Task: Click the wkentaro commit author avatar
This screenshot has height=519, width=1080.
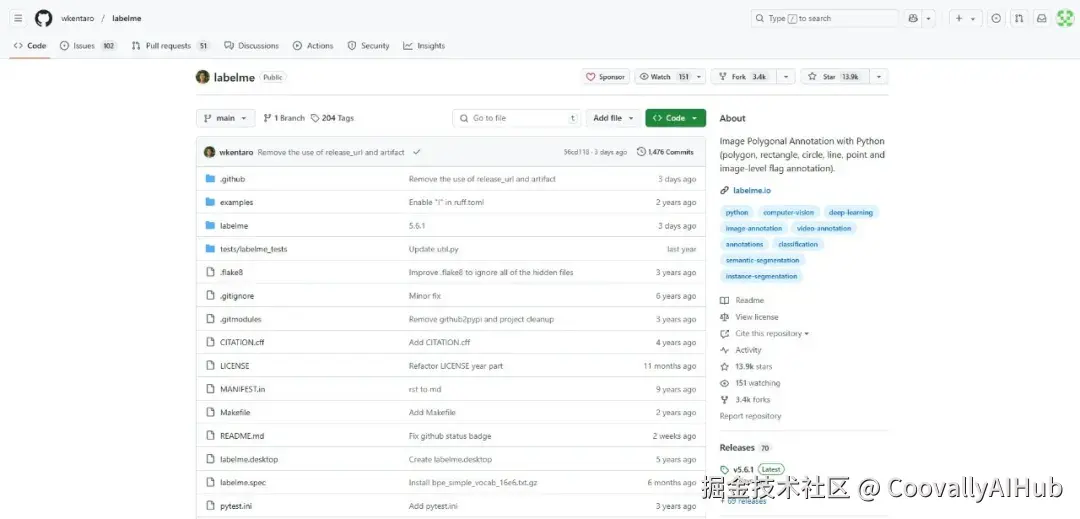Action: point(209,152)
